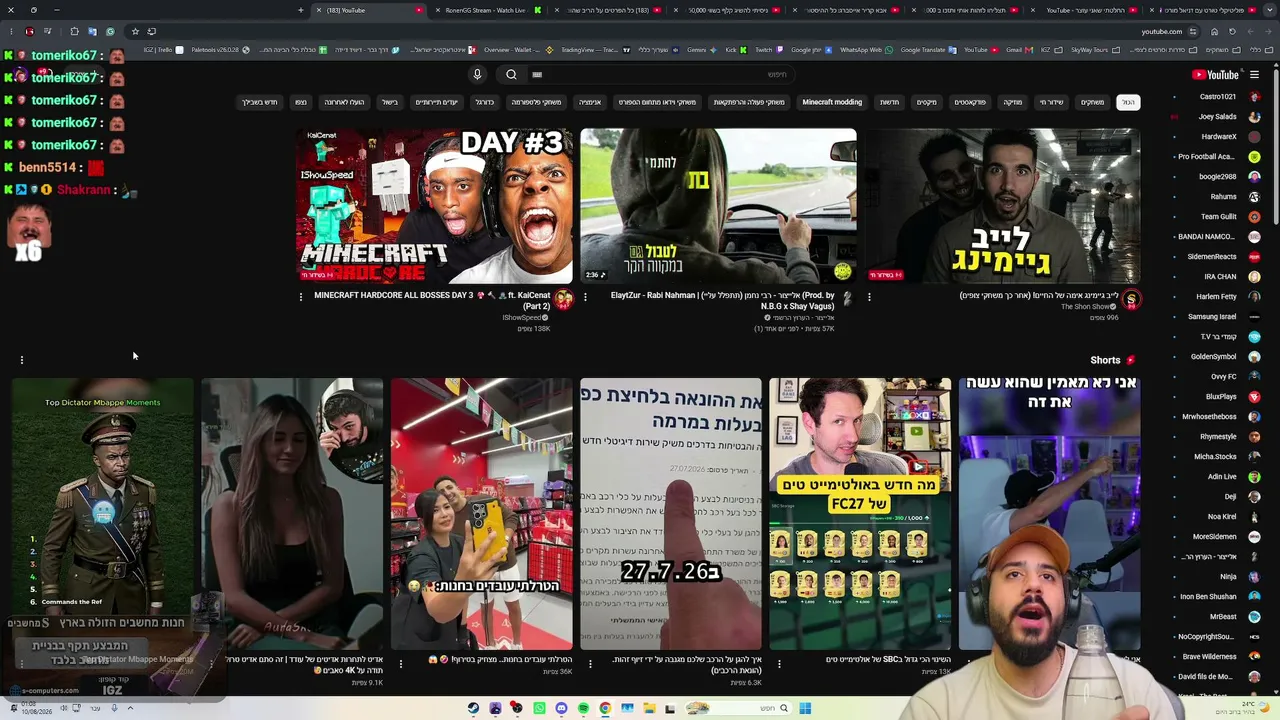The image size is (1280, 720).
Task: Open the Joey Salads channel in the sidebar
Action: coord(1217,117)
